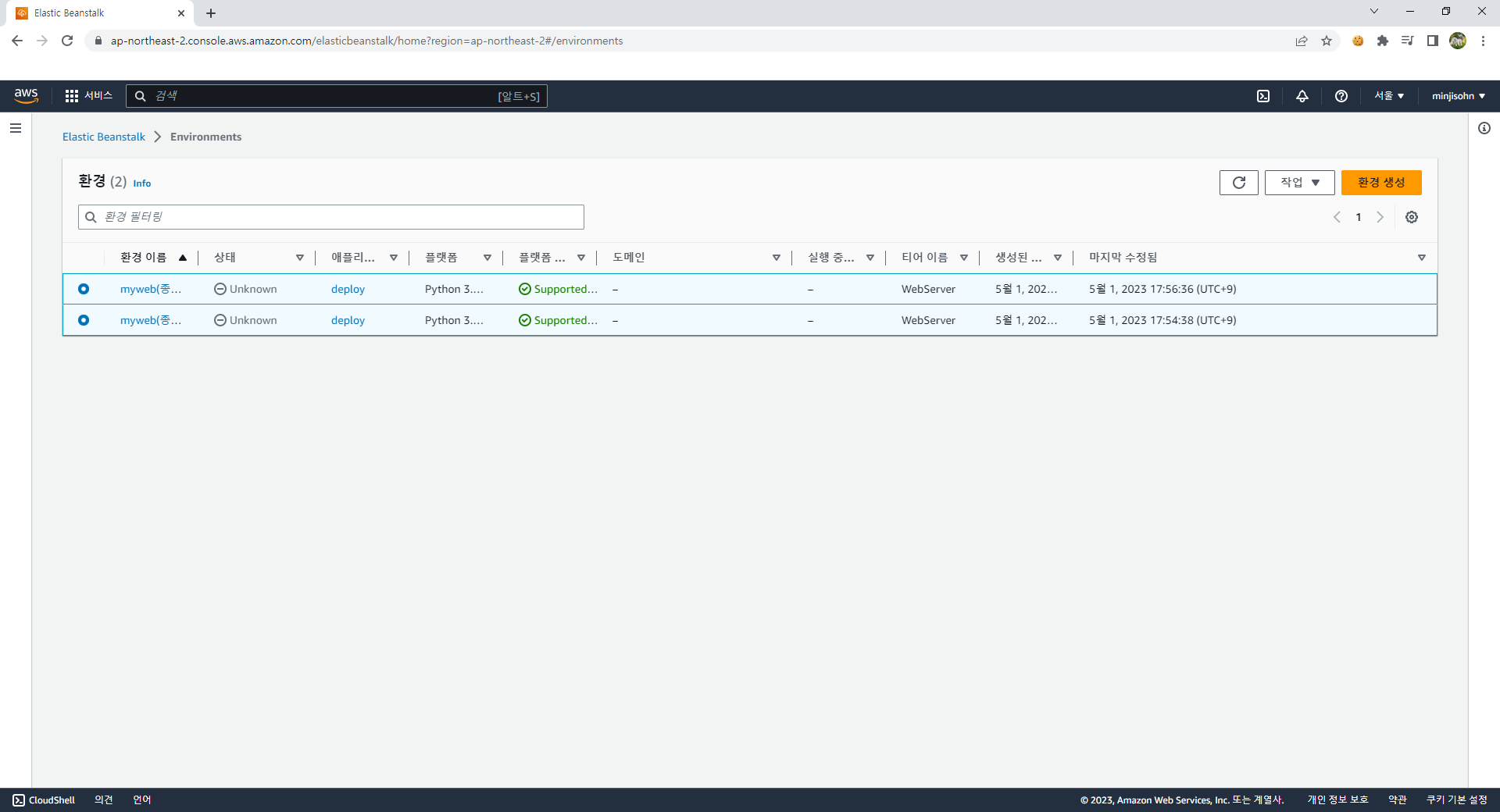This screenshot has height=812, width=1500.
Task: Open the media control toolbar icon
Action: point(1408,41)
